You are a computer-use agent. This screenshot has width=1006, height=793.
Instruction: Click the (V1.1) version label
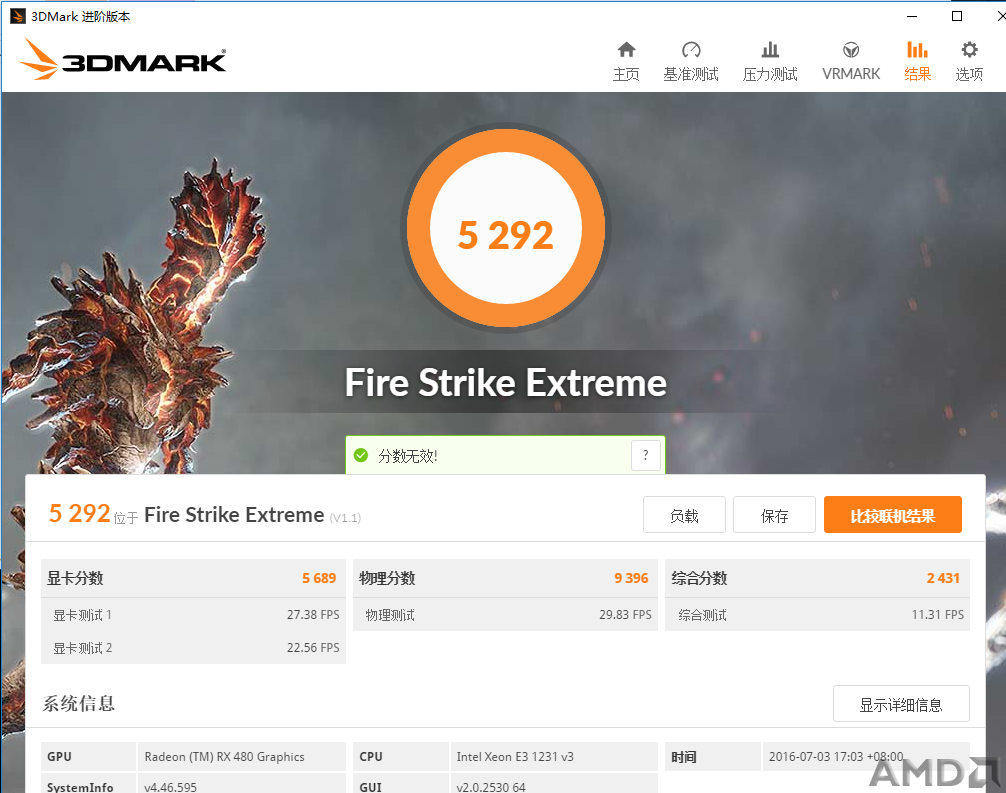pyautogui.click(x=345, y=518)
